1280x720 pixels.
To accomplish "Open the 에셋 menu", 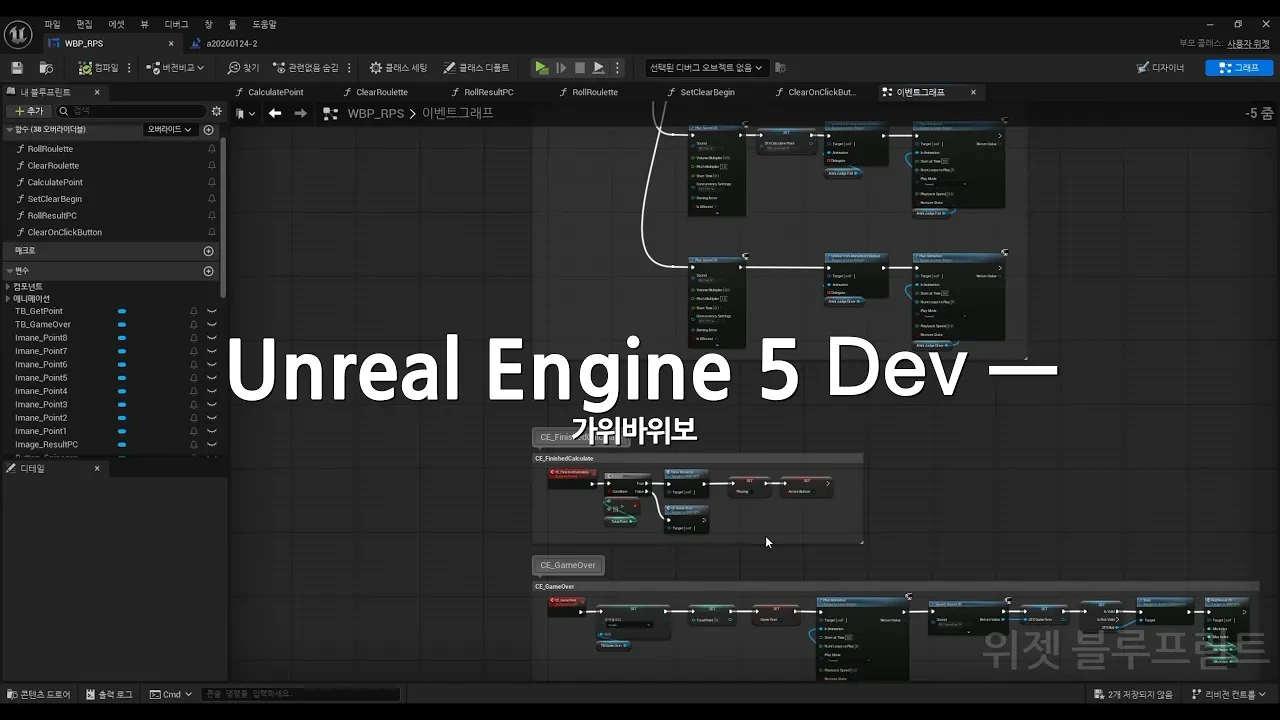I will click(x=117, y=24).
